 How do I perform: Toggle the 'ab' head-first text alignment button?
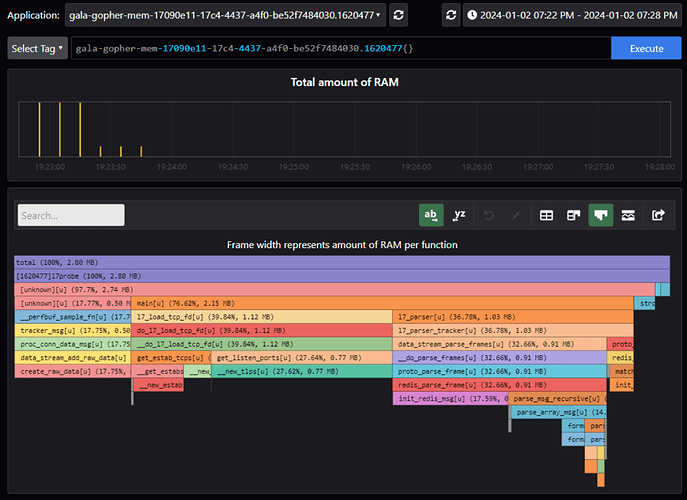tap(431, 214)
